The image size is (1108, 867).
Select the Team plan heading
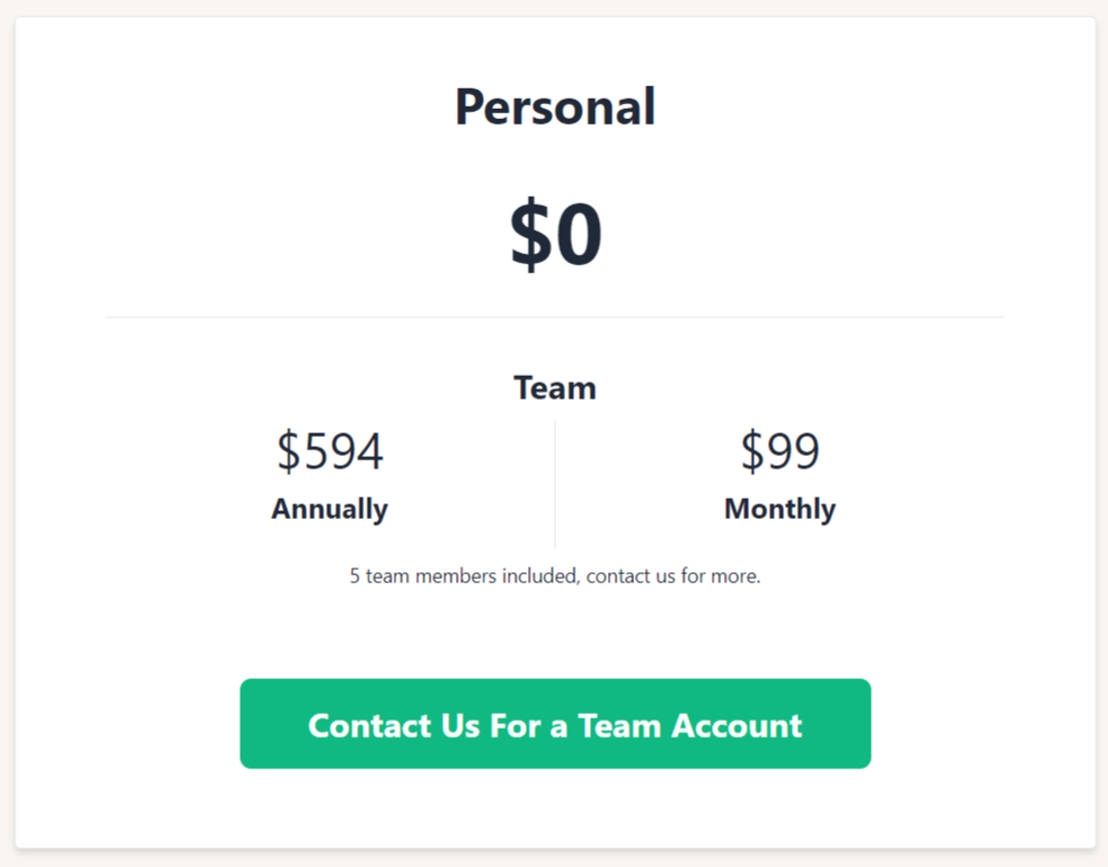tap(554, 387)
